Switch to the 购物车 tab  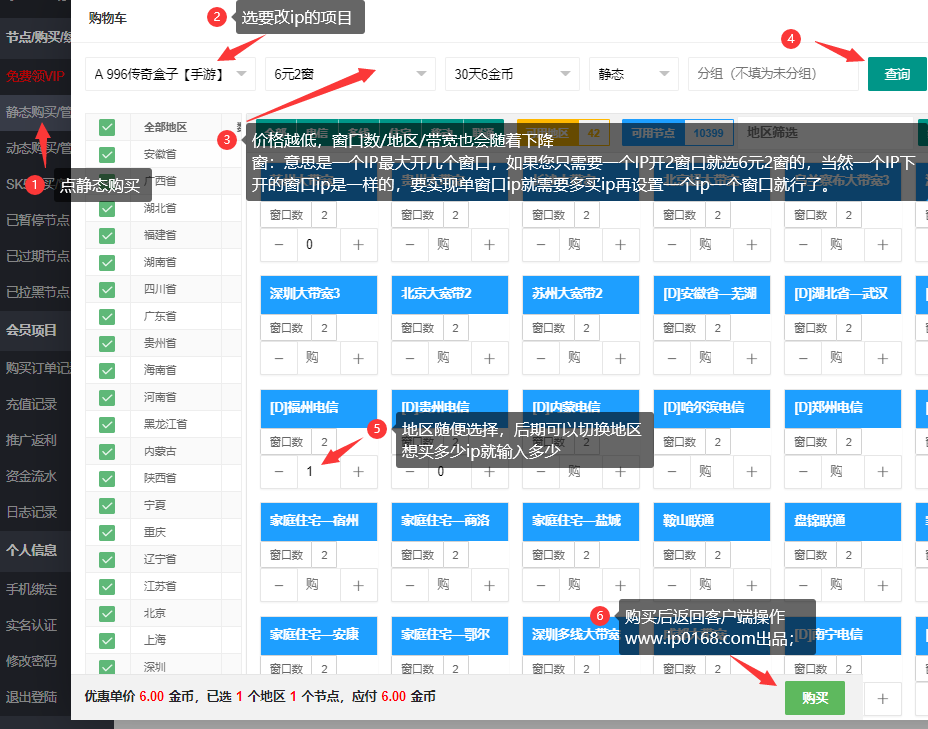[x=108, y=18]
